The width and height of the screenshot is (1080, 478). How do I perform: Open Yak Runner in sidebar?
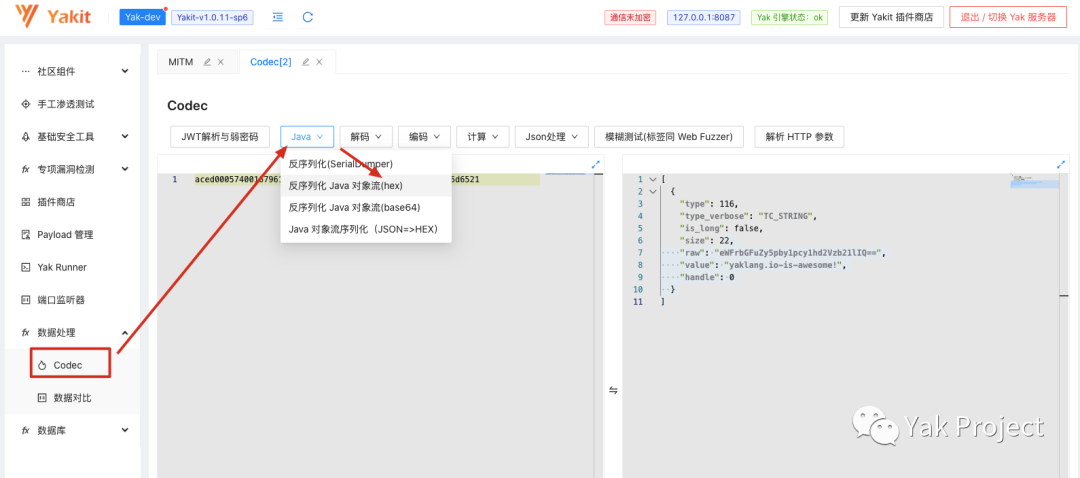tap(72, 267)
